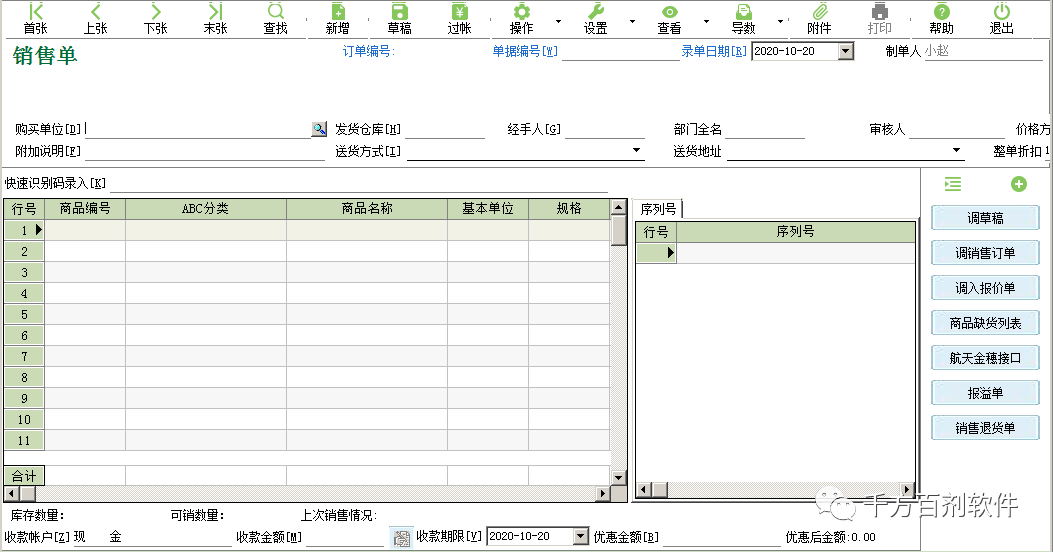Click the 帮助 help icon
Image resolution: width=1053 pixels, height=552 pixels.
(942, 19)
